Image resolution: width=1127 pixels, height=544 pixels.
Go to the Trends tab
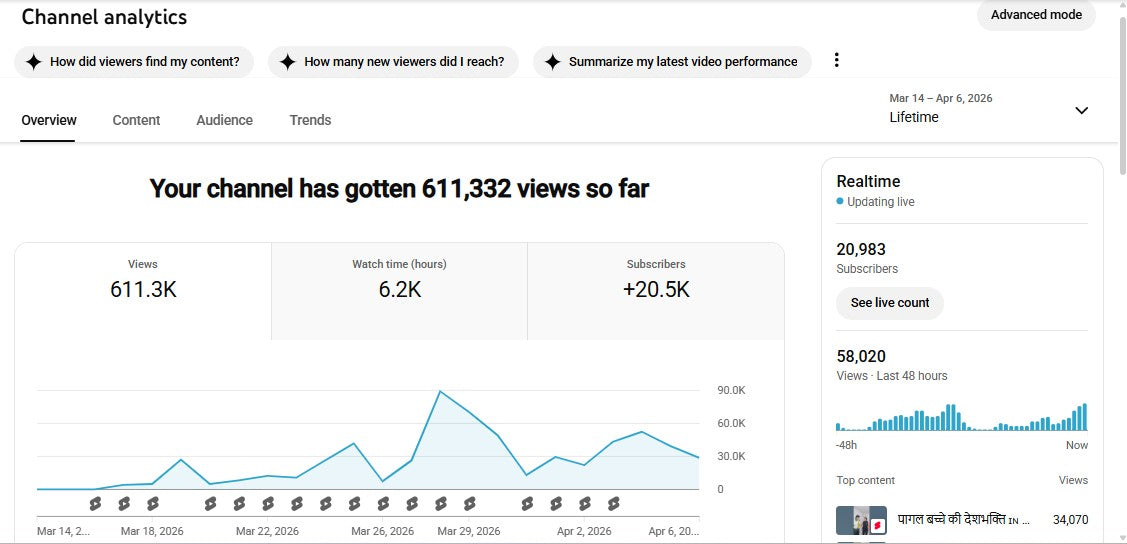pyautogui.click(x=310, y=120)
